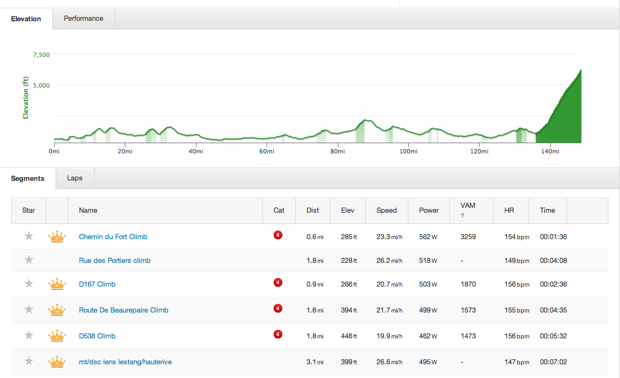The width and height of the screenshot is (620, 378).
Task: Click the Cat column header
Action: [279, 210]
